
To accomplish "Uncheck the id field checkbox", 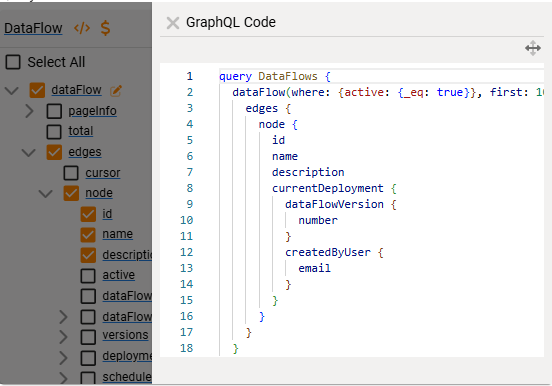I will pyautogui.click(x=88, y=214).
